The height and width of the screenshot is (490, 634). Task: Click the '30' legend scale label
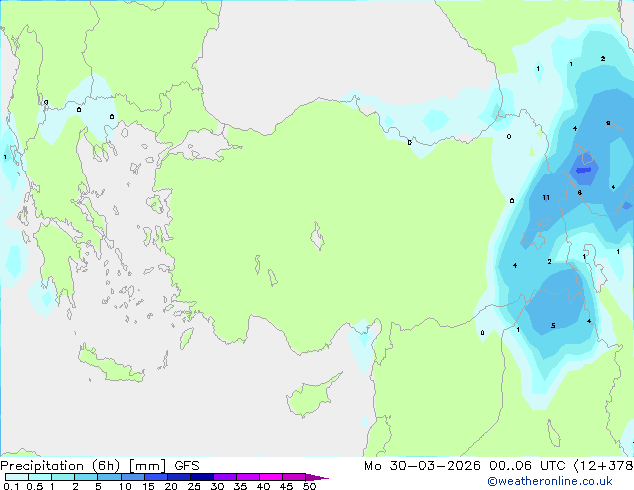click(217, 486)
